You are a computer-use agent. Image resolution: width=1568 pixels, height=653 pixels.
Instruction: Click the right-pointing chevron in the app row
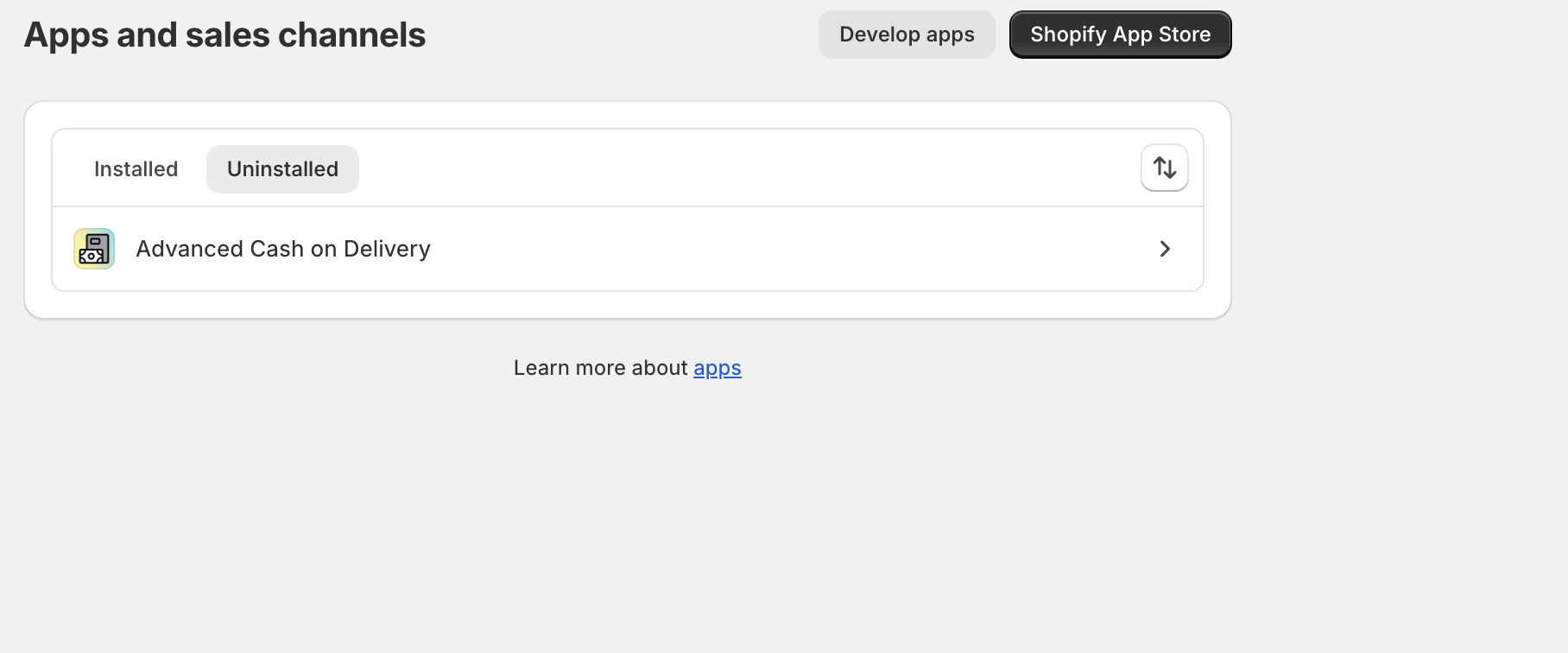(x=1164, y=249)
